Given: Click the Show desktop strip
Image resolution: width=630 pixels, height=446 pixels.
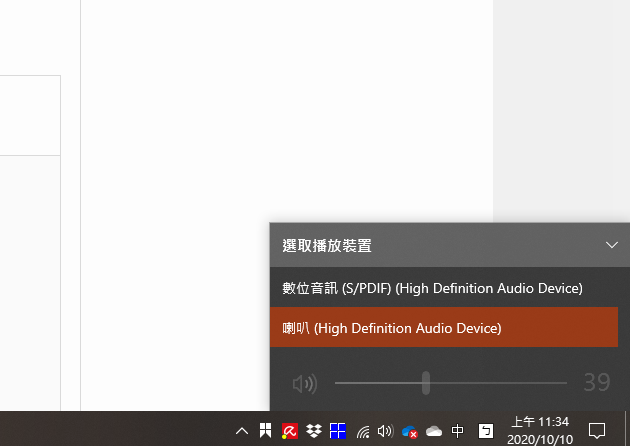Looking at the screenshot, I should (627, 429).
